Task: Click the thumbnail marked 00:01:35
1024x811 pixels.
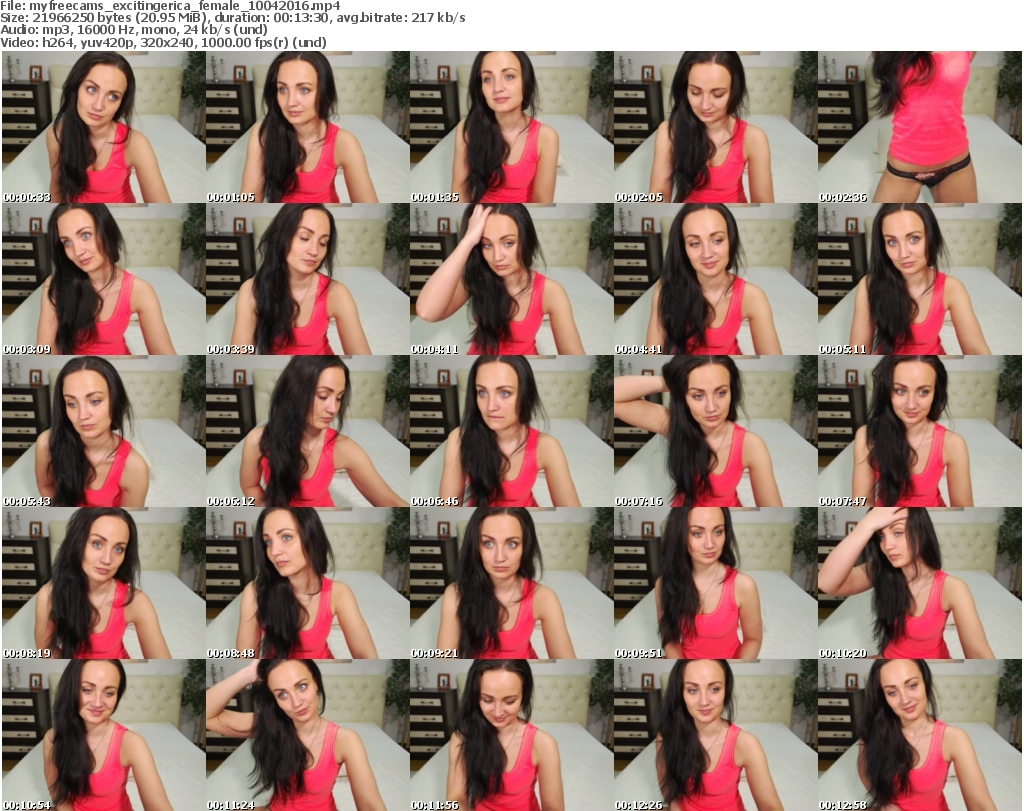Action: point(511,127)
